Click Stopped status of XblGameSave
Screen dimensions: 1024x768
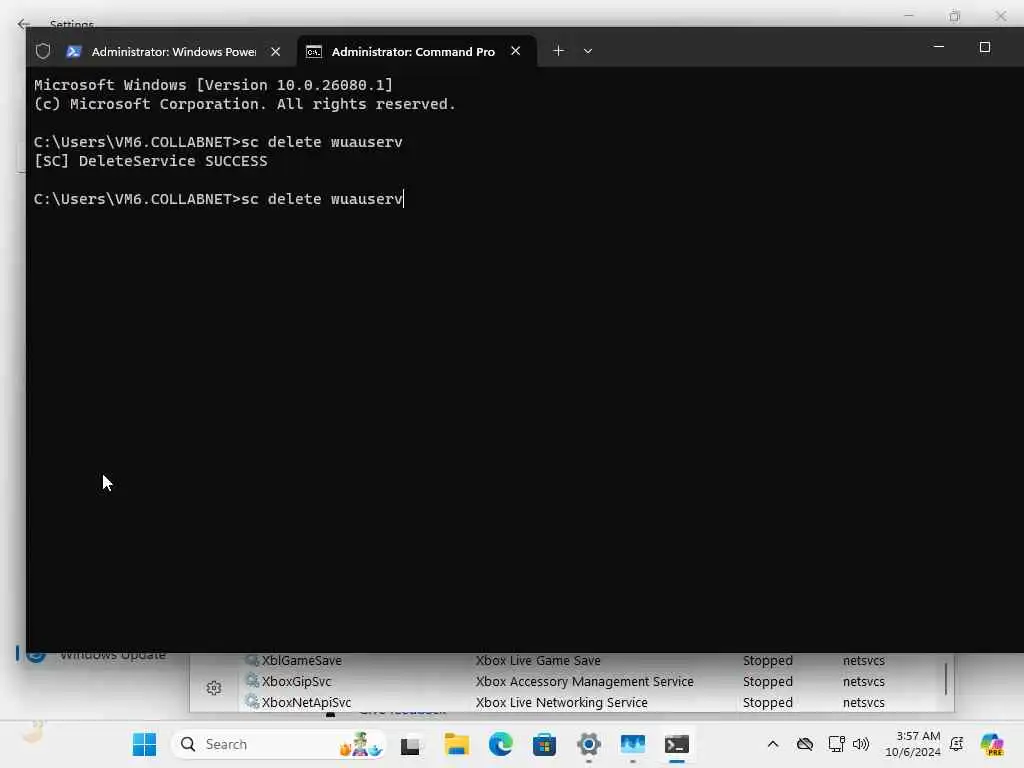point(767,660)
